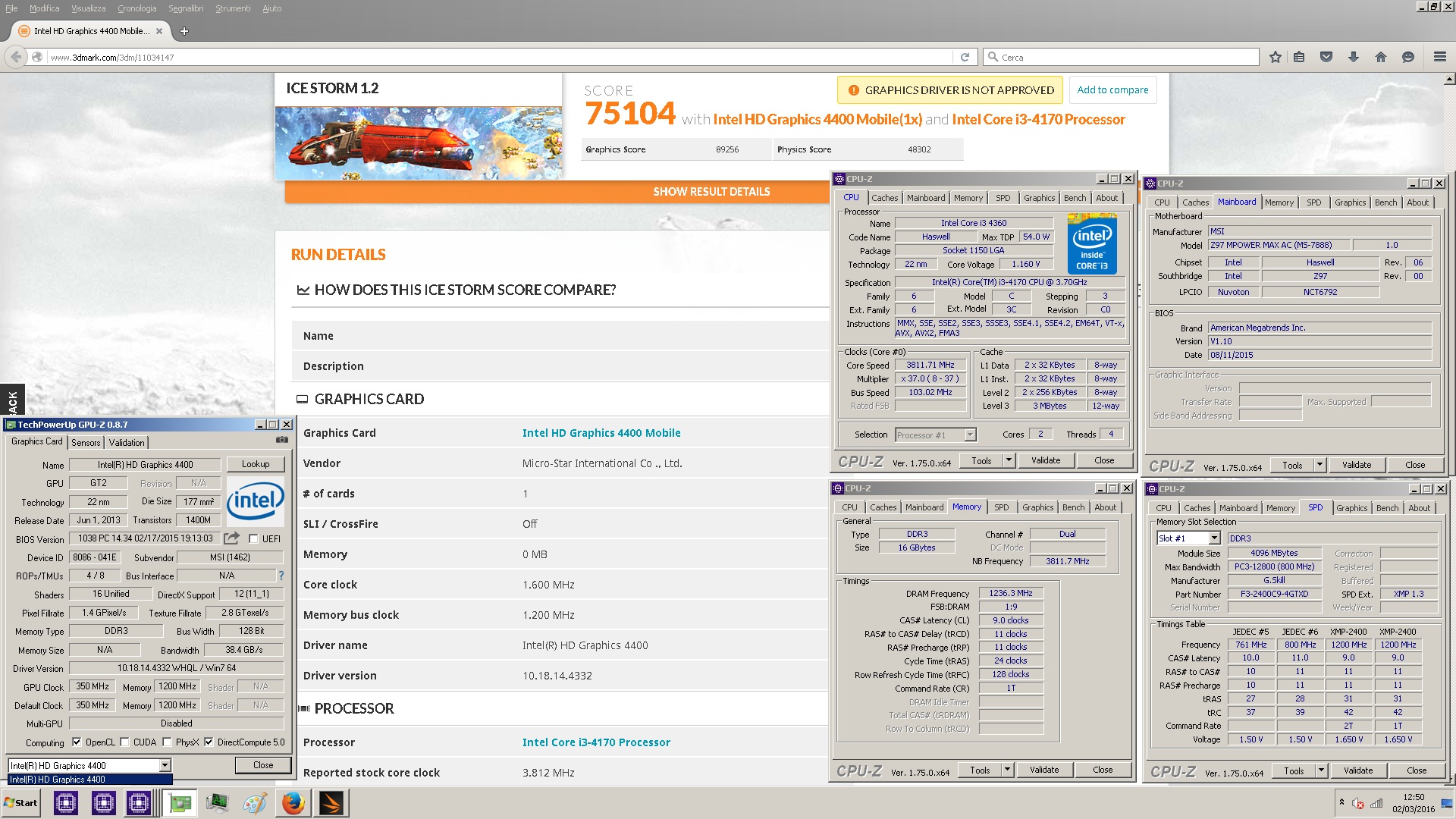
Task: Toggle the UEFI checkbox in GPU-Z
Action: (x=254, y=538)
